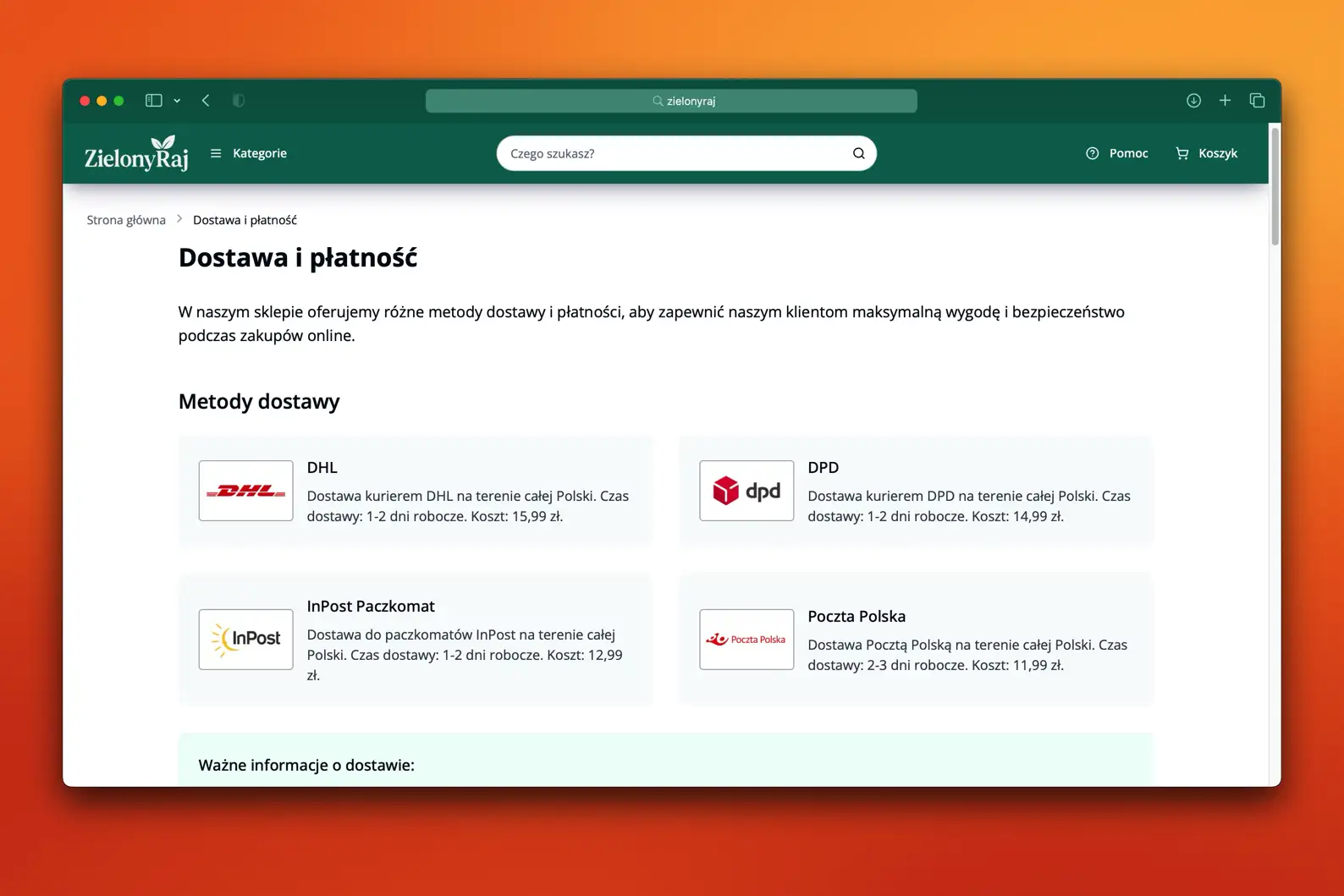Click the DPD logo thumbnail
1344x896 pixels.
(746, 491)
